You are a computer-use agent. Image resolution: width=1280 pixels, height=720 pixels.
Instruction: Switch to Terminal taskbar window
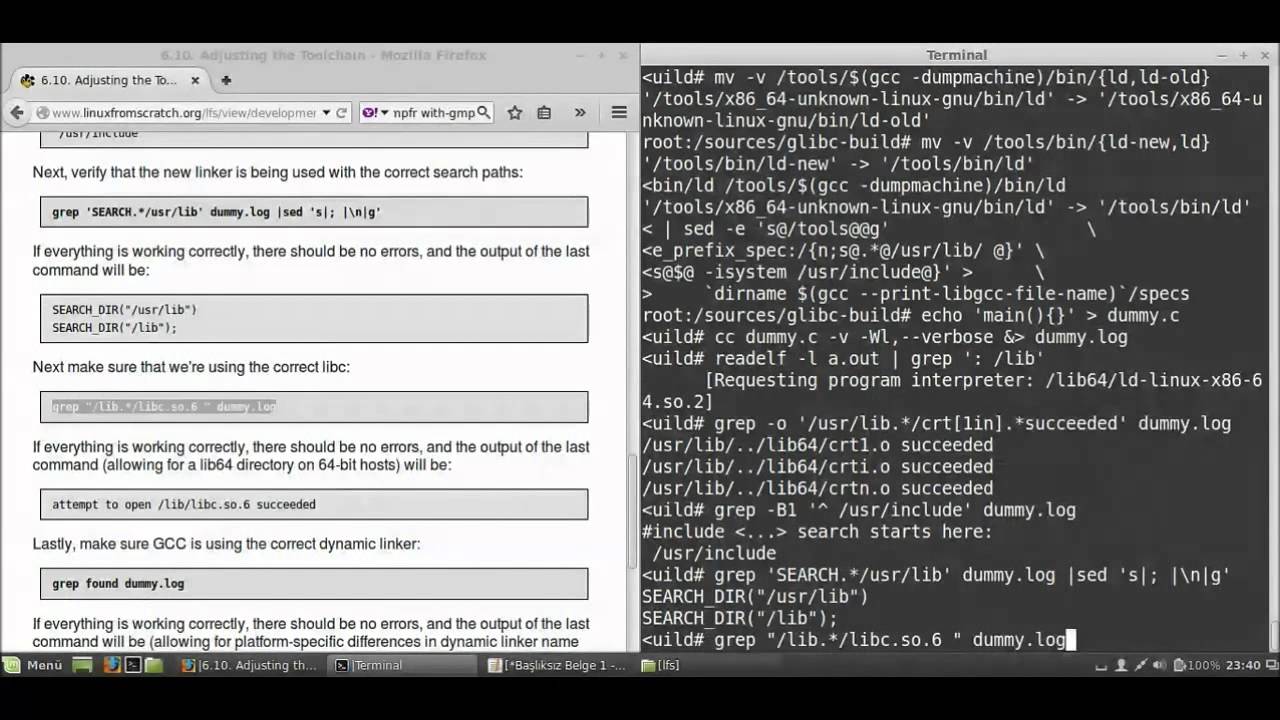click(x=404, y=665)
